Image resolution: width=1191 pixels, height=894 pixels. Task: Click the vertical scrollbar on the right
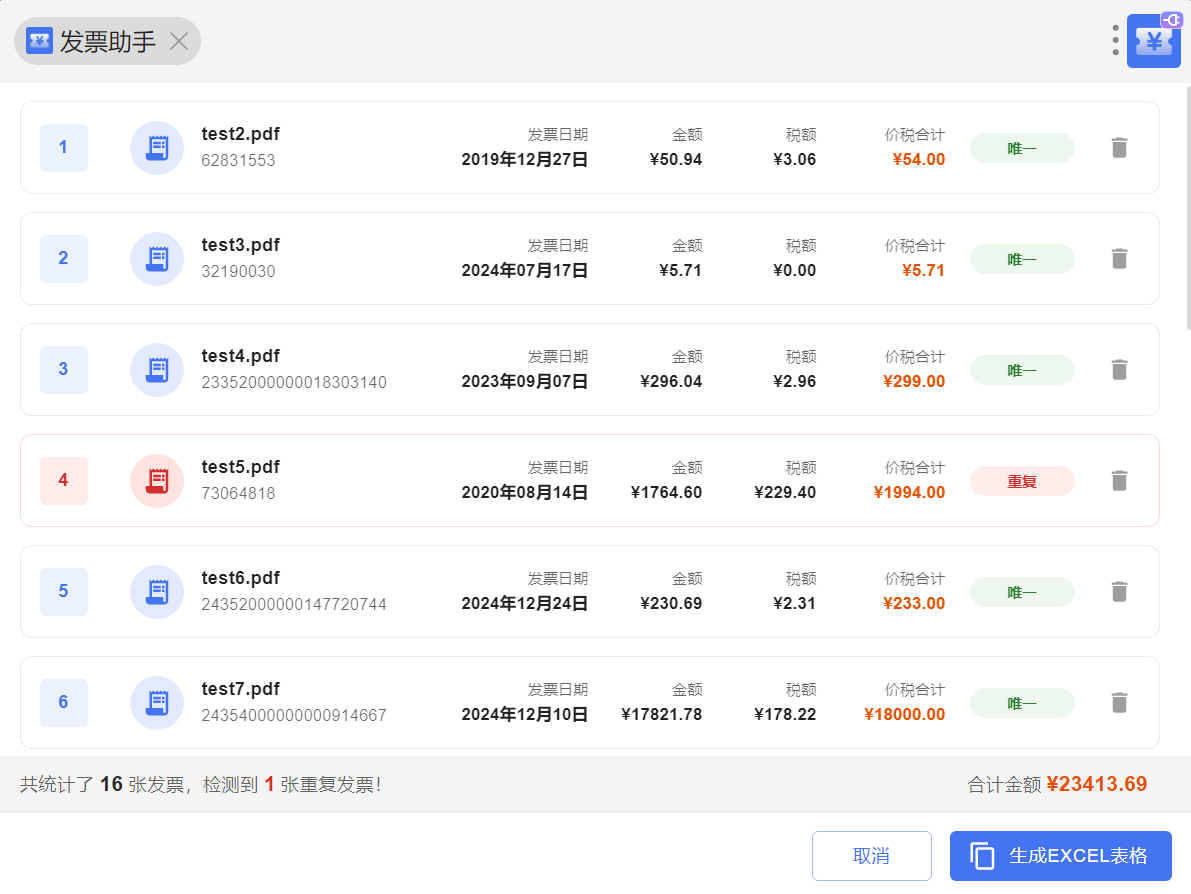coord(1187,210)
